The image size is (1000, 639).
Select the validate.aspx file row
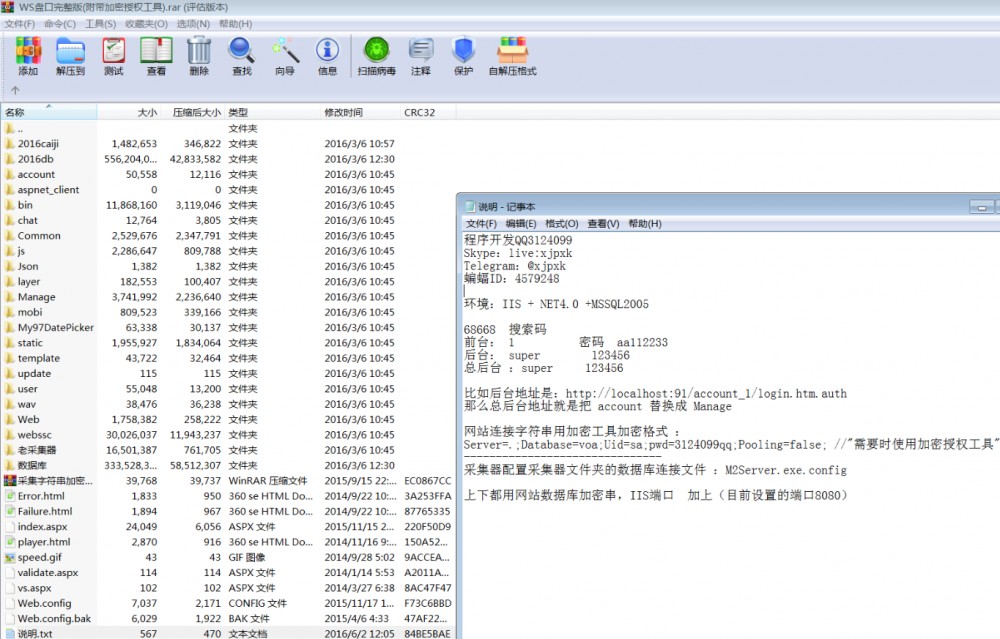coord(228,572)
